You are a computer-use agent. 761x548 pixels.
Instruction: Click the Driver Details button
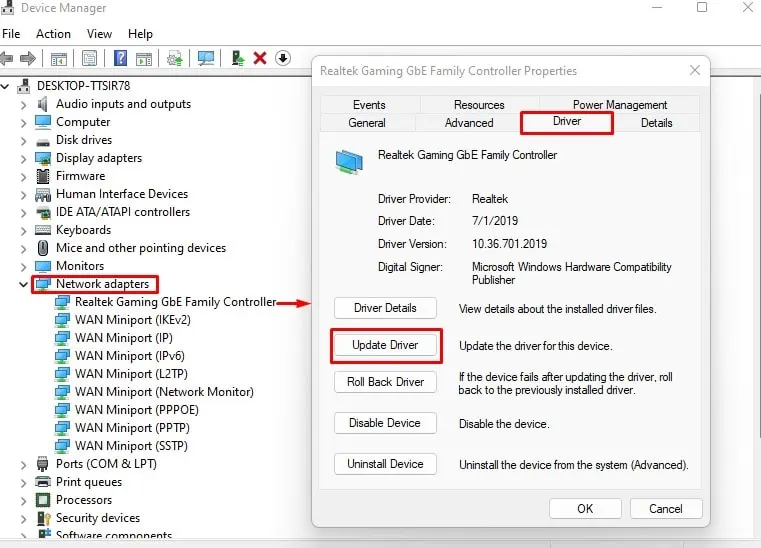click(x=385, y=308)
